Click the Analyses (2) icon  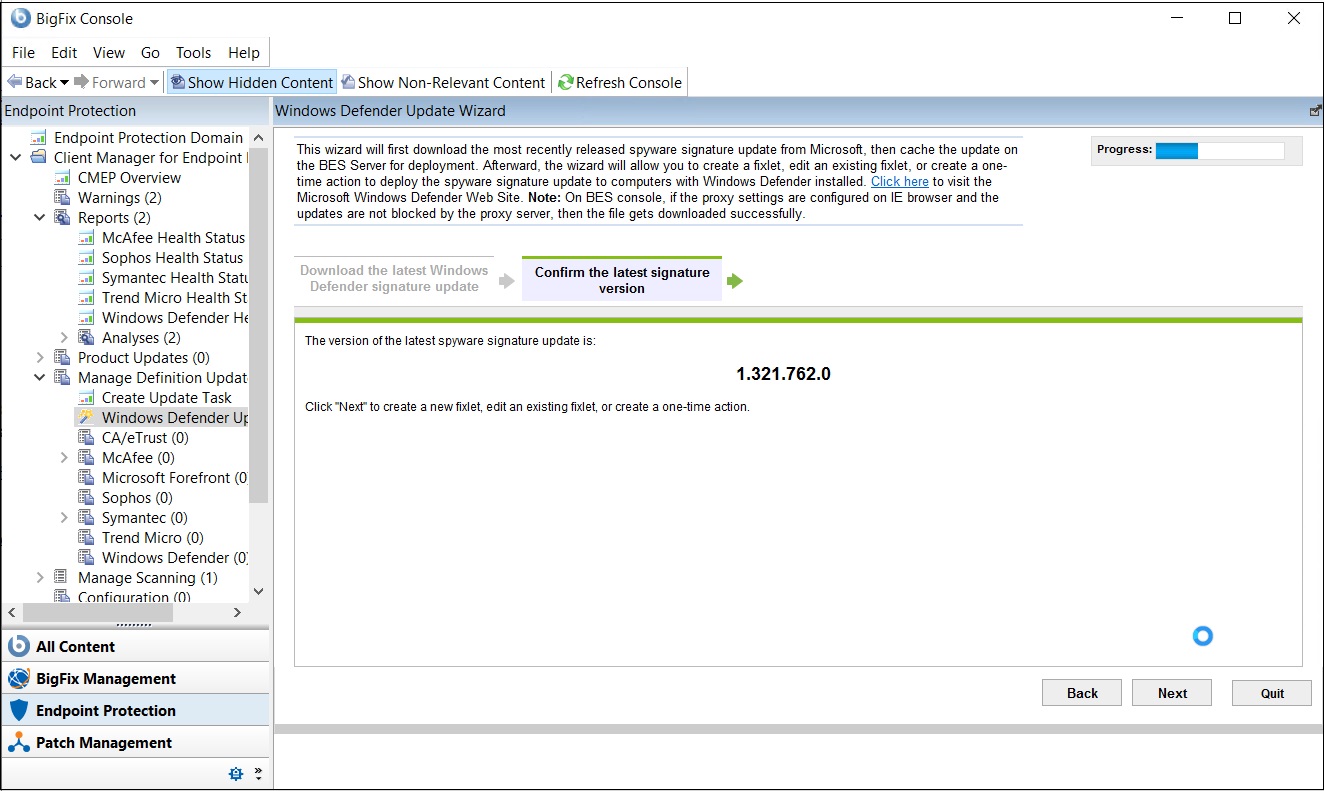(86, 338)
